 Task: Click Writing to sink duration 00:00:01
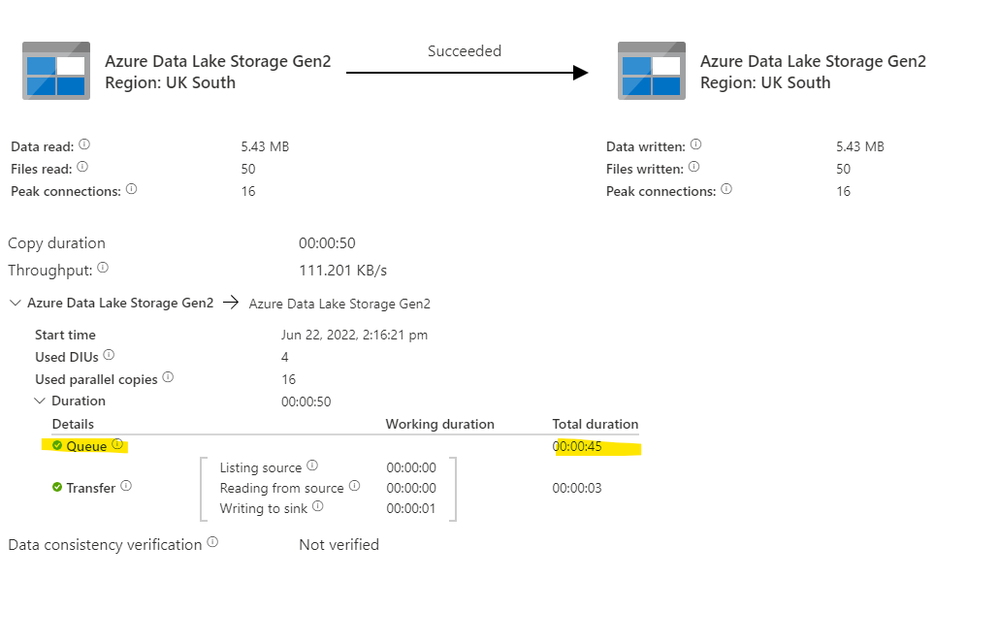pos(411,509)
